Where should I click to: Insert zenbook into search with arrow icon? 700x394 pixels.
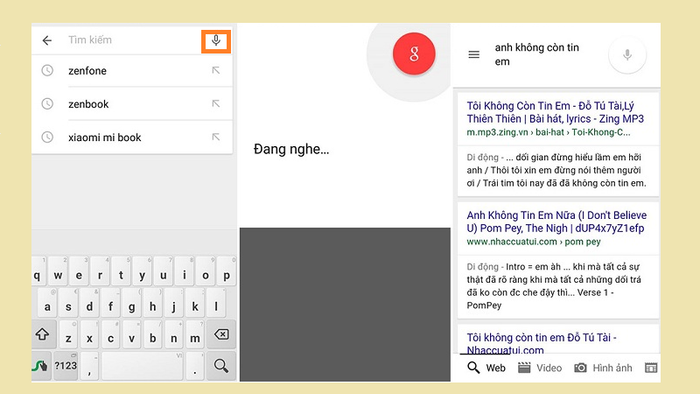point(216,104)
